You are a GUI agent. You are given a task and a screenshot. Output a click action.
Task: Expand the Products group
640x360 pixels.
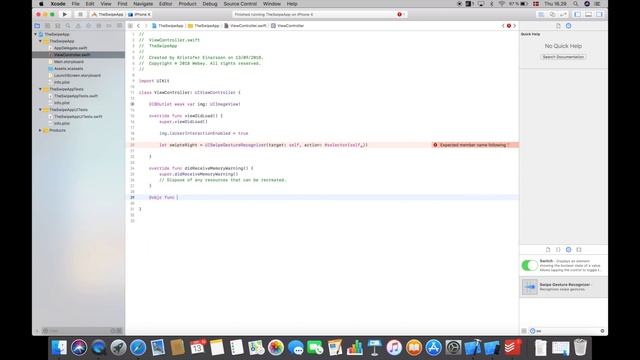40,130
